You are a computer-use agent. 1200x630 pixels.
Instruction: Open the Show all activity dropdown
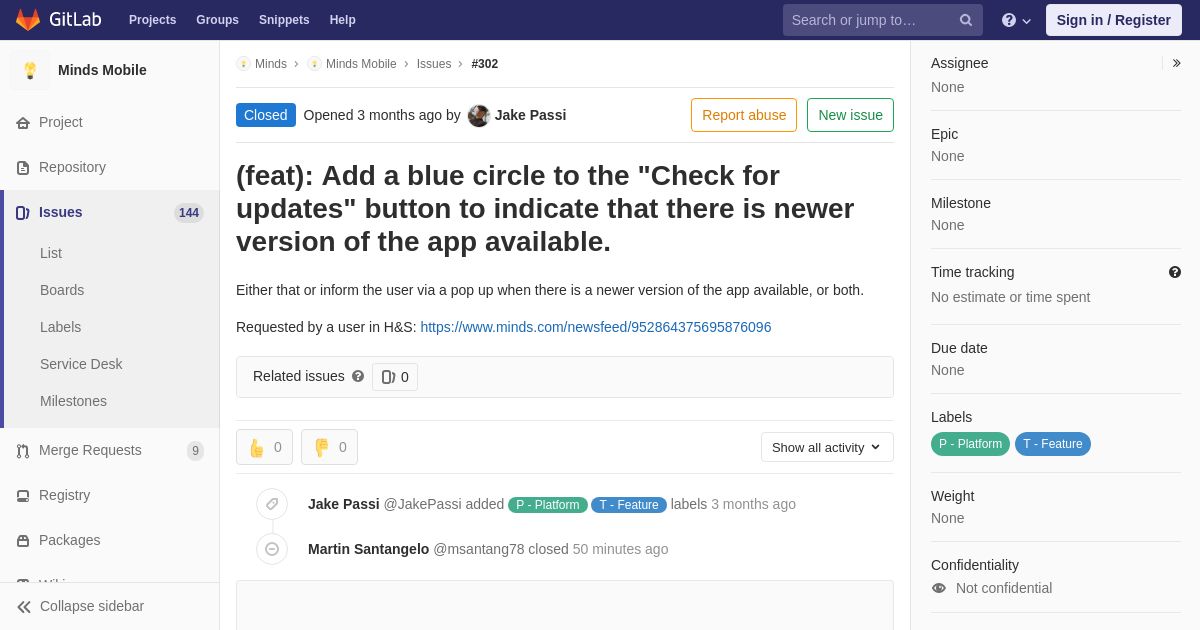click(x=827, y=447)
